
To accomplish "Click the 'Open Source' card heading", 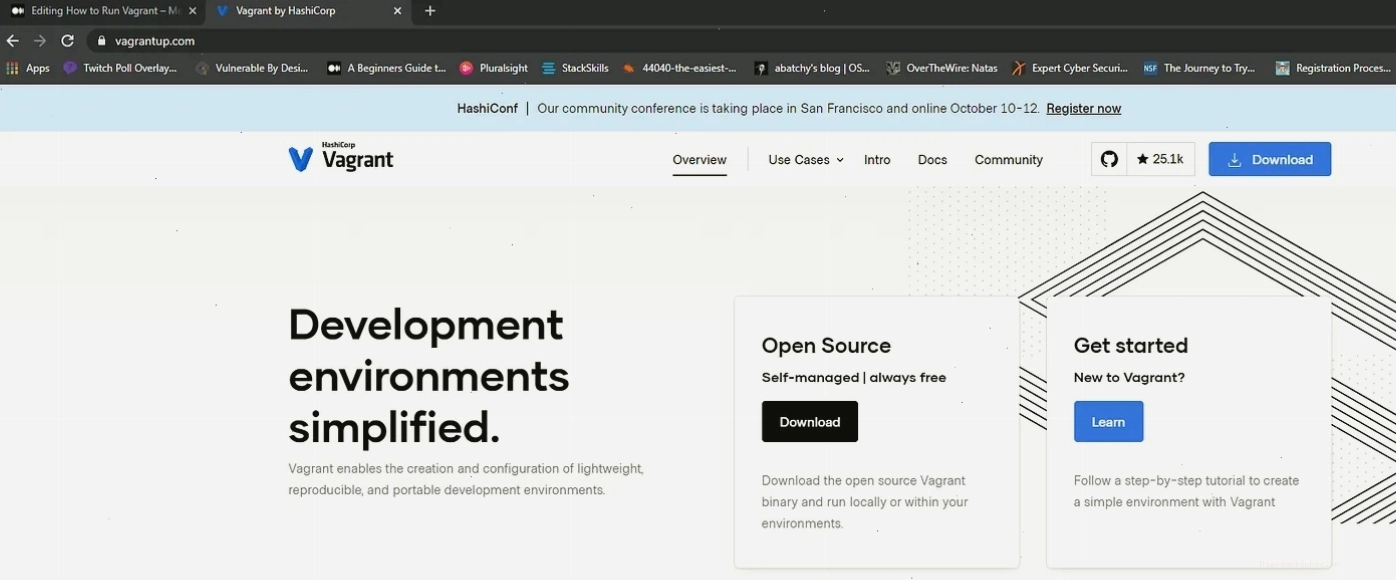I will coord(826,346).
